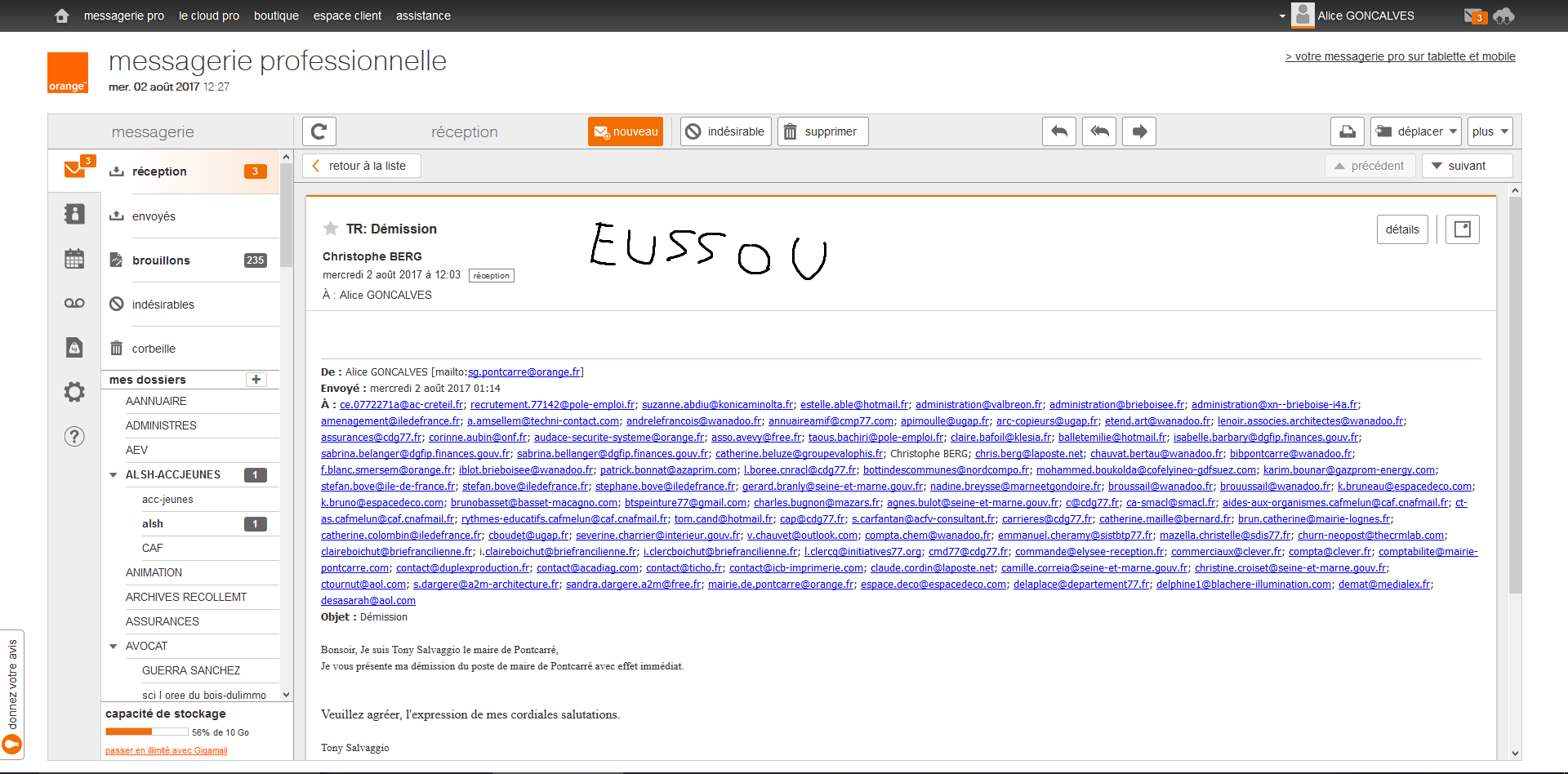Viewport: 1568px width, 774px height.
Task: Open the assistance menu item
Action: click(x=423, y=16)
